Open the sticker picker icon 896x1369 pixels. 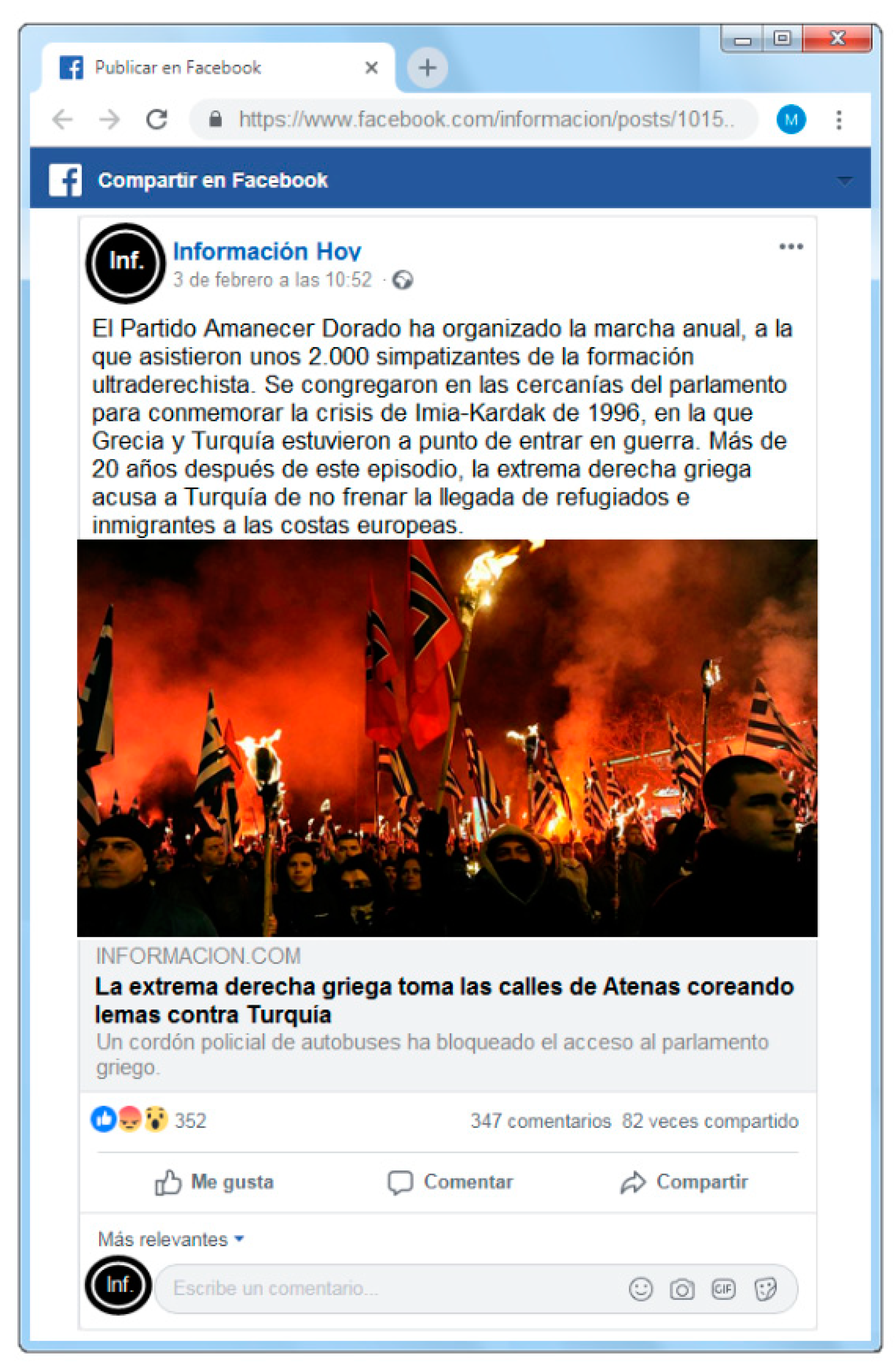pyautogui.click(x=765, y=1289)
